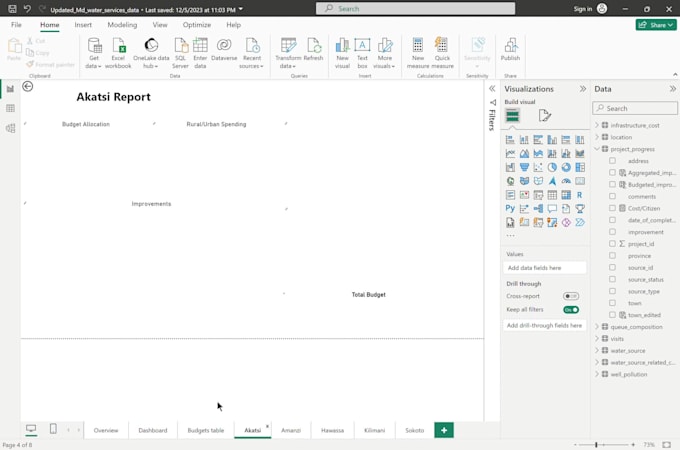
Task: Create a Quick measure
Action: point(442,52)
